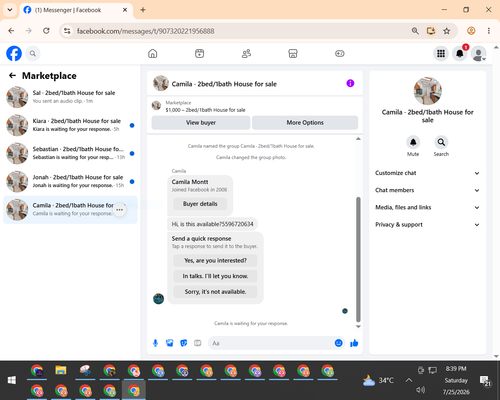Send quick reply In talks. I'll let you know.

[x=215, y=276]
